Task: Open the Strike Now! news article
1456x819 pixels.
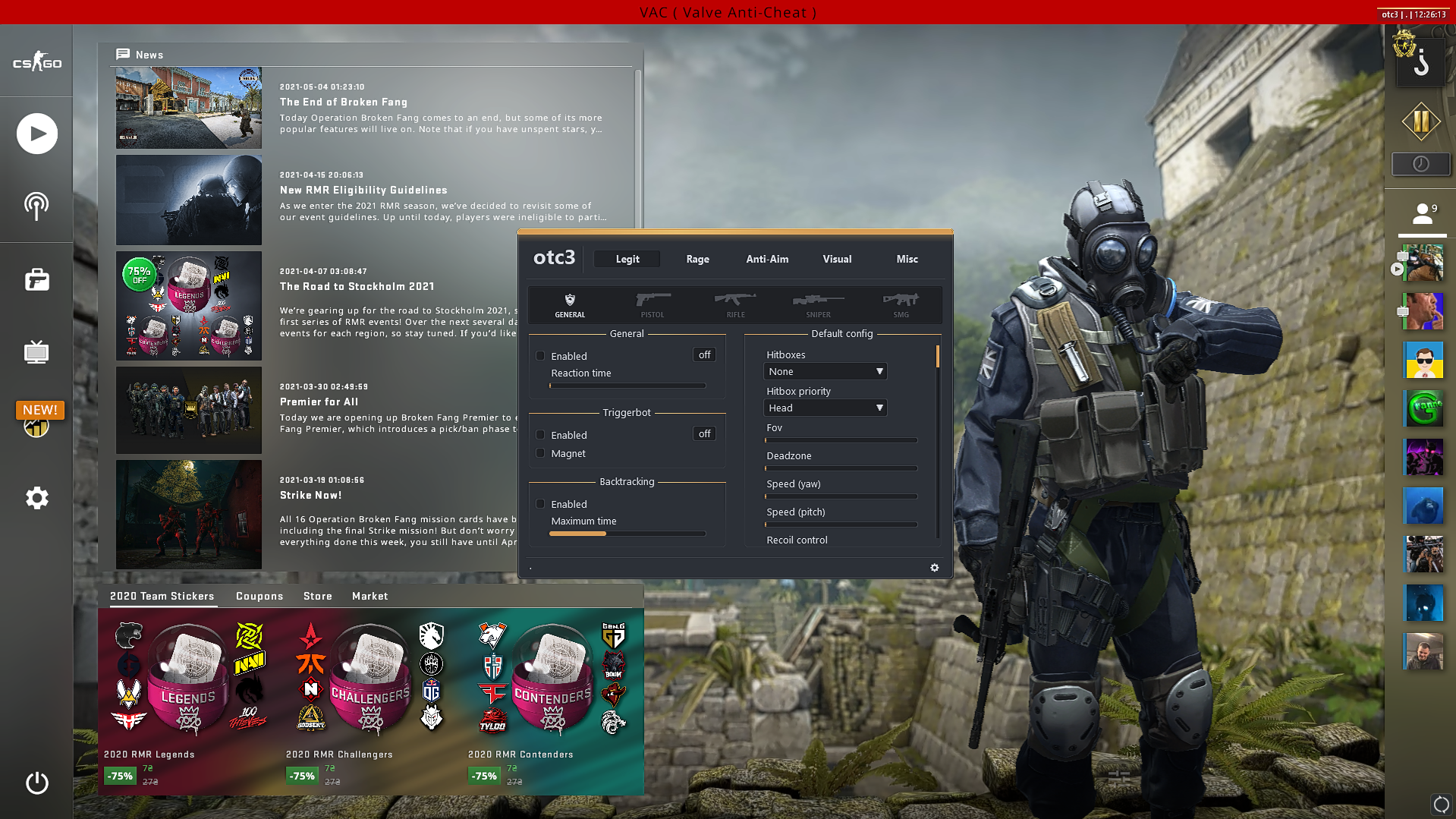Action: pyautogui.click(x=311, y=495)
